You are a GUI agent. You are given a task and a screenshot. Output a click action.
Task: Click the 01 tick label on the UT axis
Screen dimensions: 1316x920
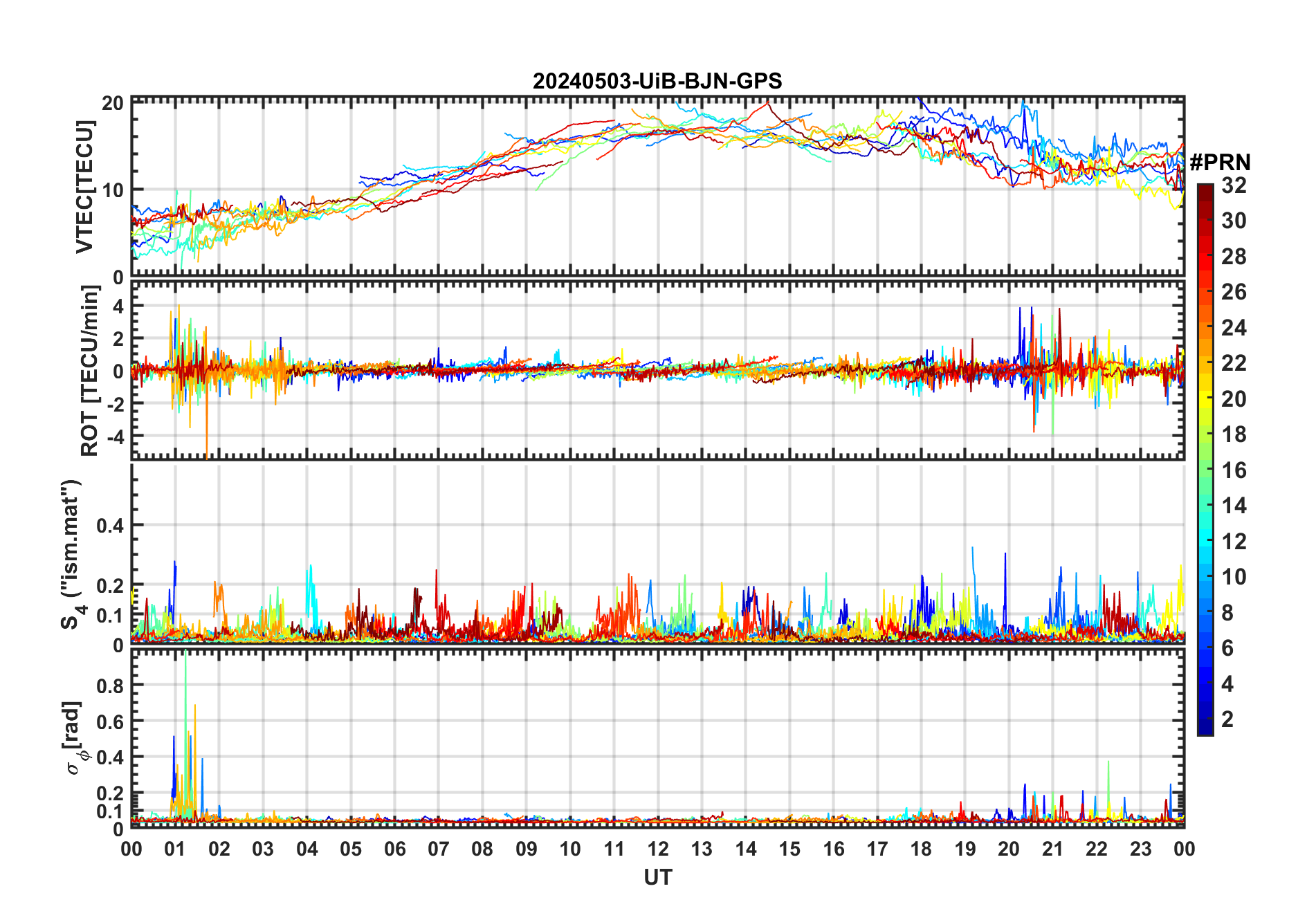175,849
